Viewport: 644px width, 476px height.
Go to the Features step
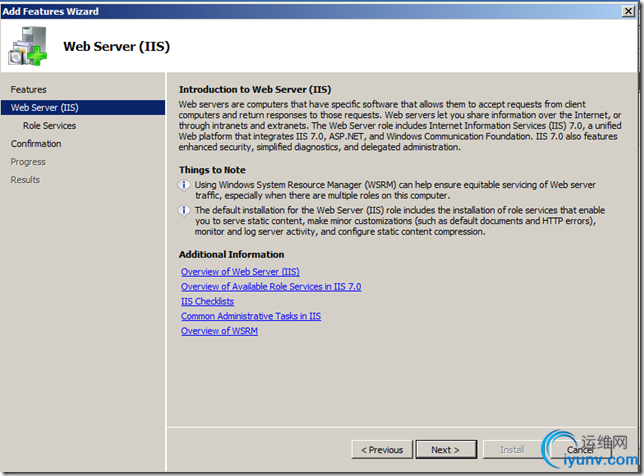28,90
